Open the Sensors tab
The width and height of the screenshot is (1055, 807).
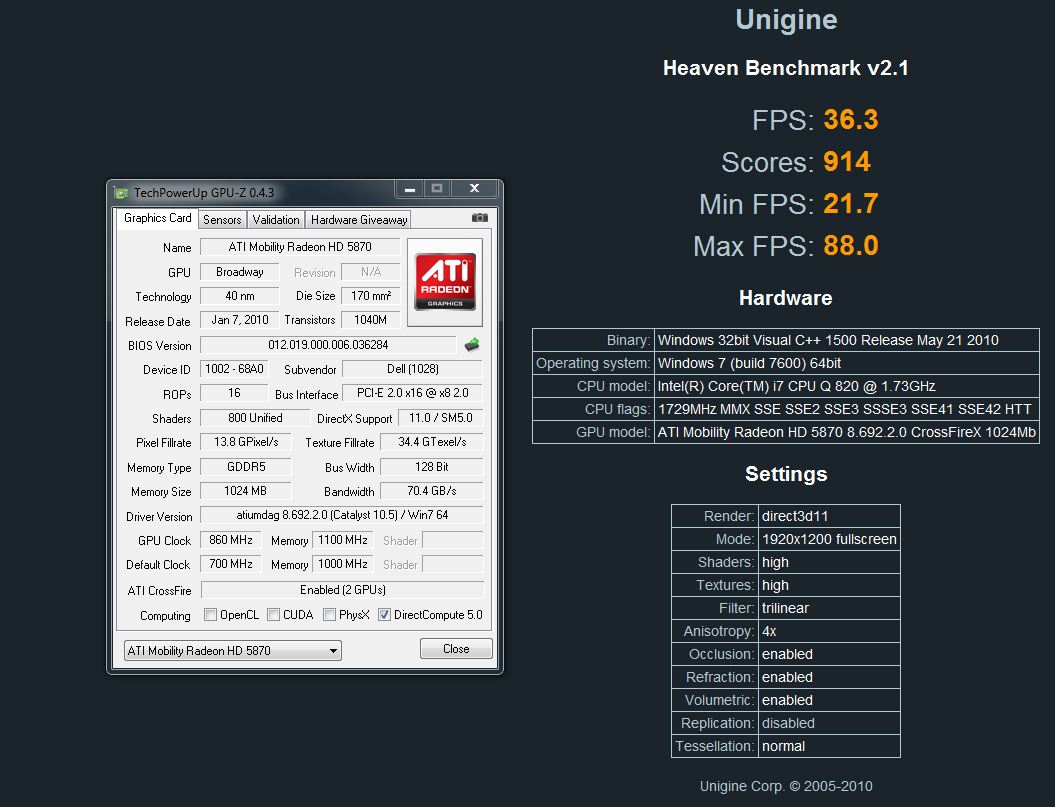point(222,219)
